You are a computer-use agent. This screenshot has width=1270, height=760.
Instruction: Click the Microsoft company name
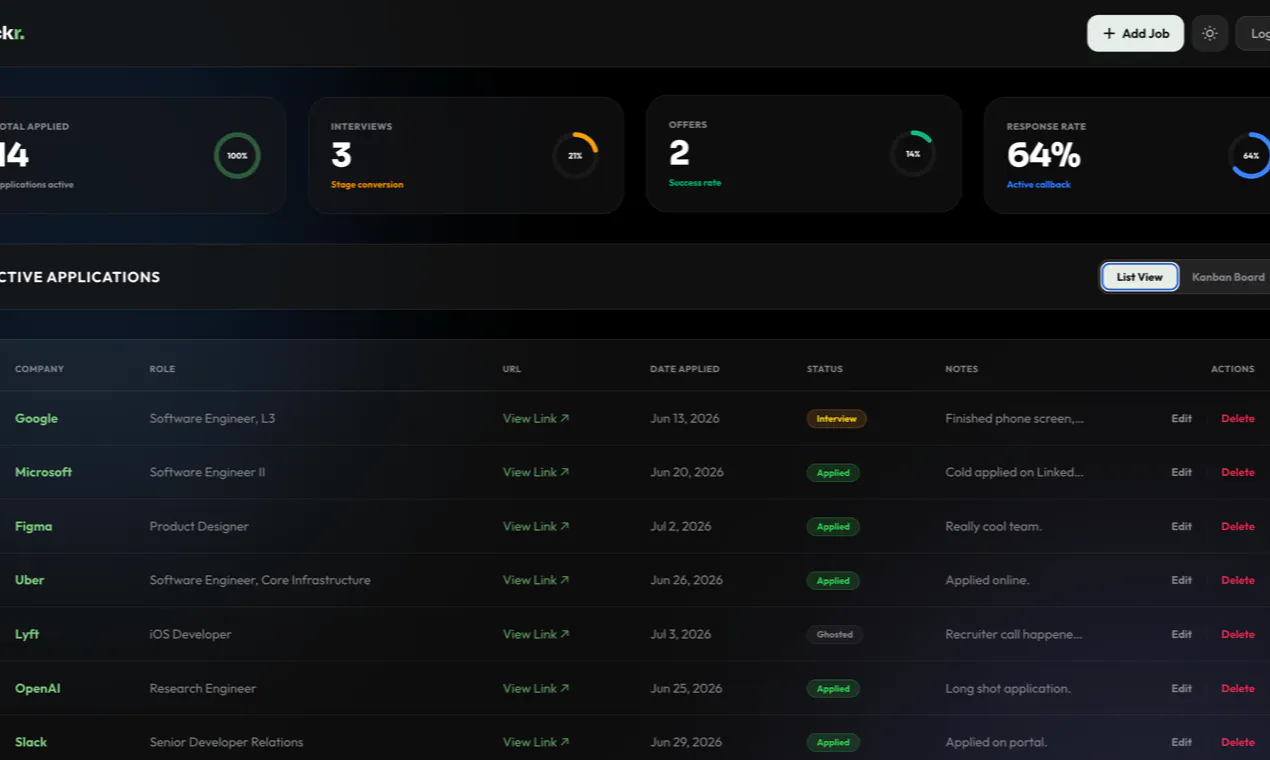[43, 472]
